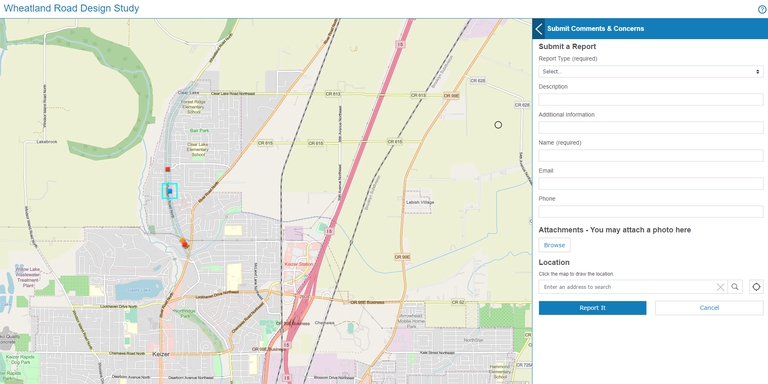Clear the address search with X icon
Viewport: 768px width, 384px height.
pos(720,287)
